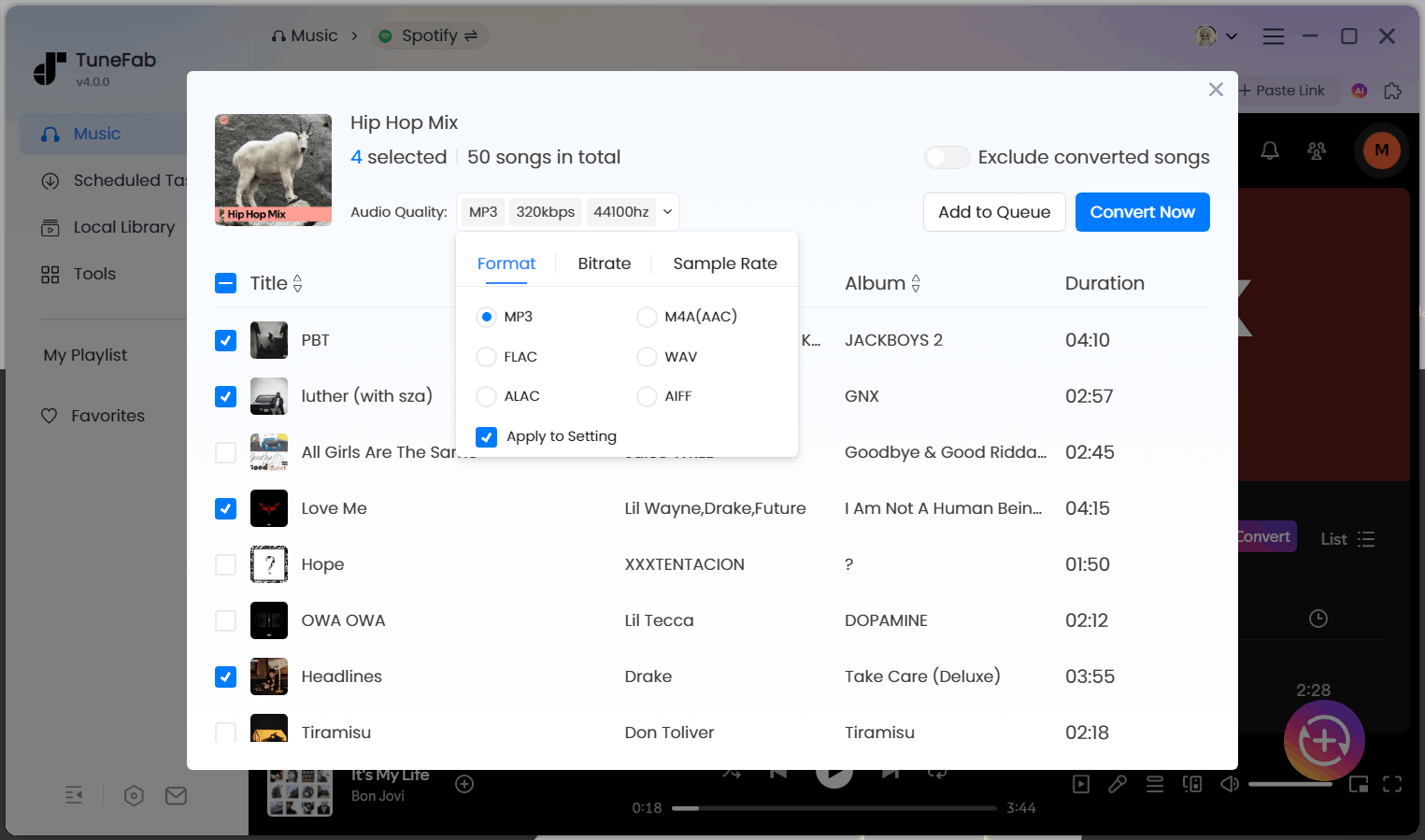Collapse the sidebar using bottom-left icon
The image size is (1425, 840).
click(74, 795)
